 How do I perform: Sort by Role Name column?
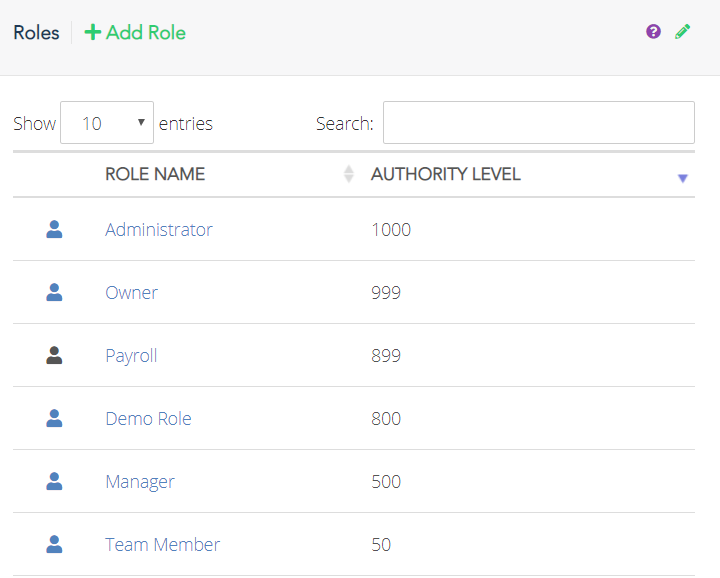coord(229,174)
